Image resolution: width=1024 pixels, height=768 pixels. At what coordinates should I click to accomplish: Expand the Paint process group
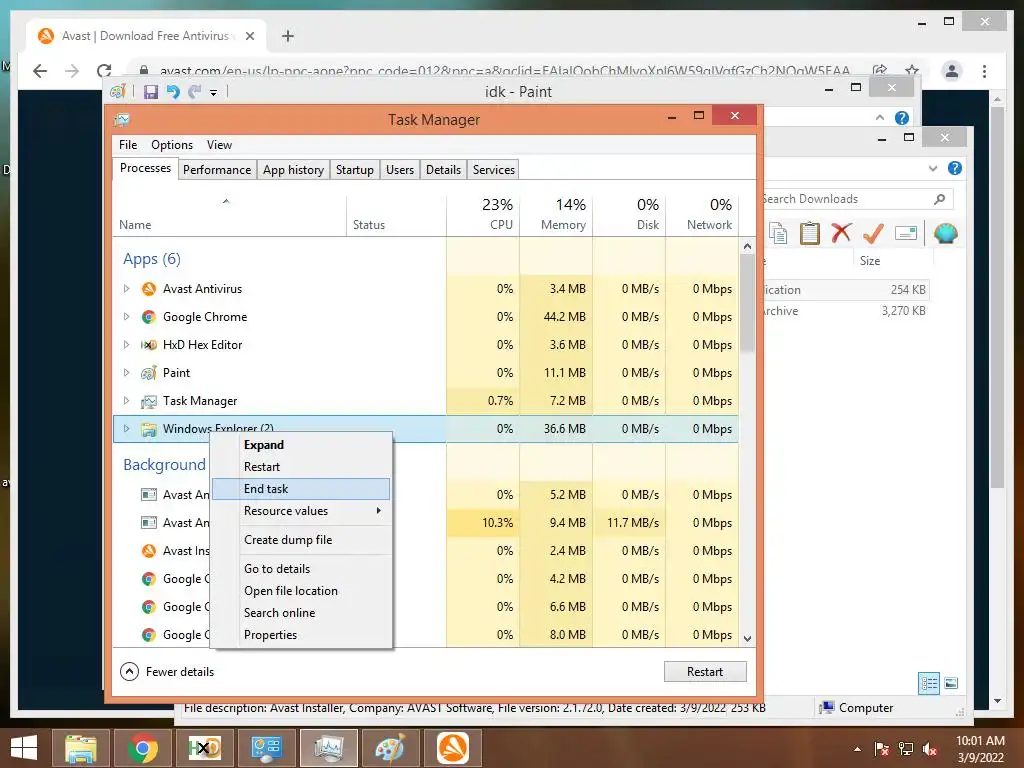coord(127,373)
